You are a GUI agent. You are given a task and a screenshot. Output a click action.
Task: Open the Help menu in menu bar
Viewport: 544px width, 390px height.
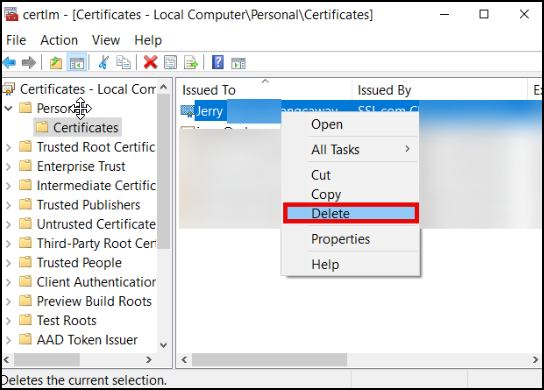(148, 40)
